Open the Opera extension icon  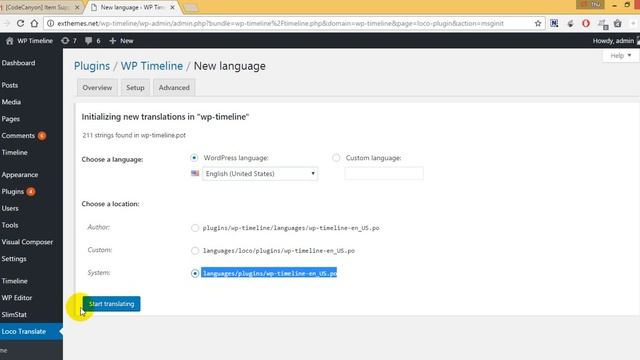586,24
